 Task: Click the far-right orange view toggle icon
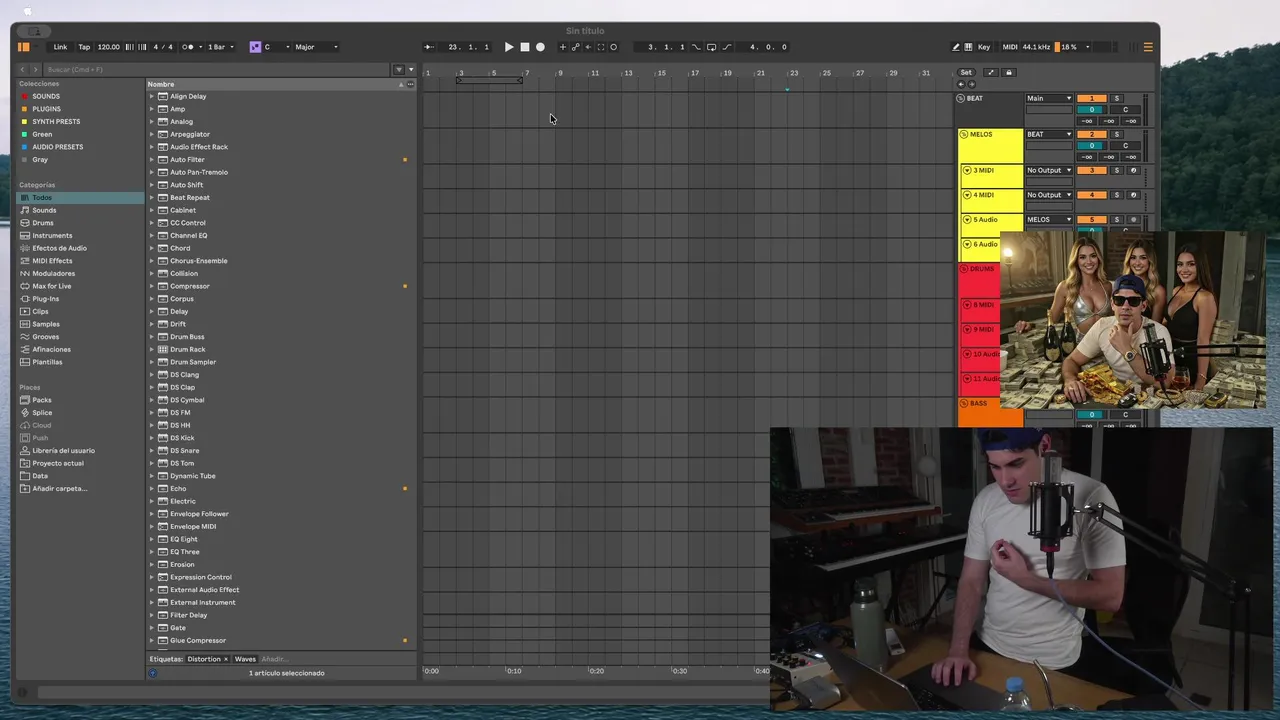(x=1148, y=47)
